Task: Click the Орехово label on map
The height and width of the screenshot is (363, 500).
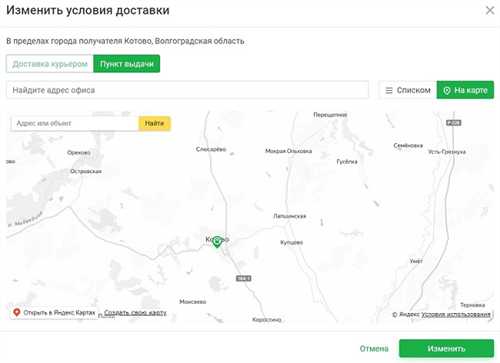Action: pyautogui.click(x=79, y=153)
